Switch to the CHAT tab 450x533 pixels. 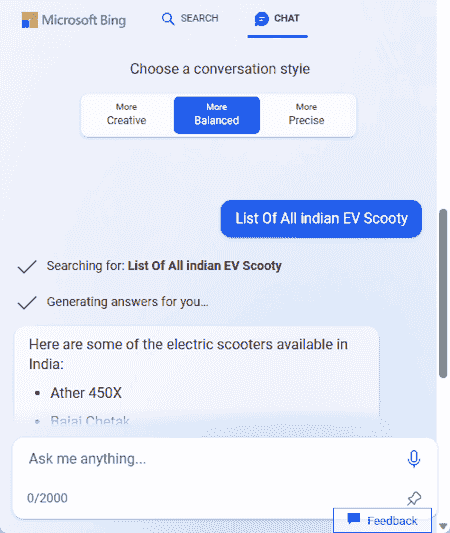point(277,19)
